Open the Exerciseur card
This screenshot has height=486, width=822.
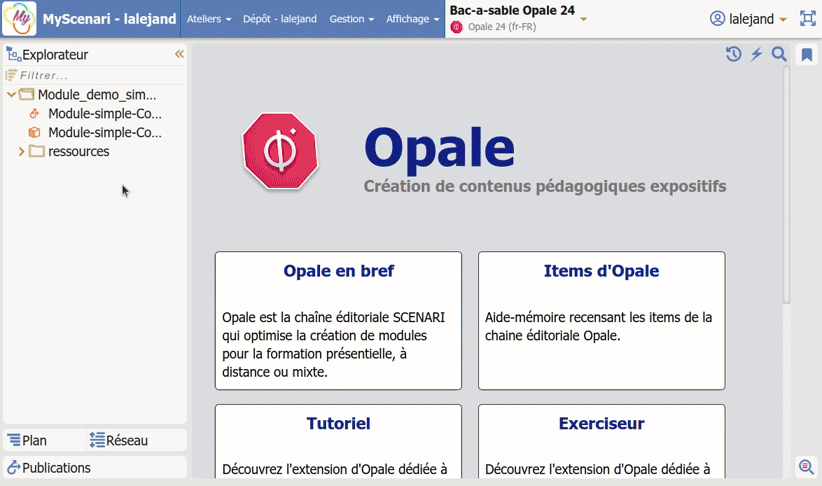click(x=601, y=441)
